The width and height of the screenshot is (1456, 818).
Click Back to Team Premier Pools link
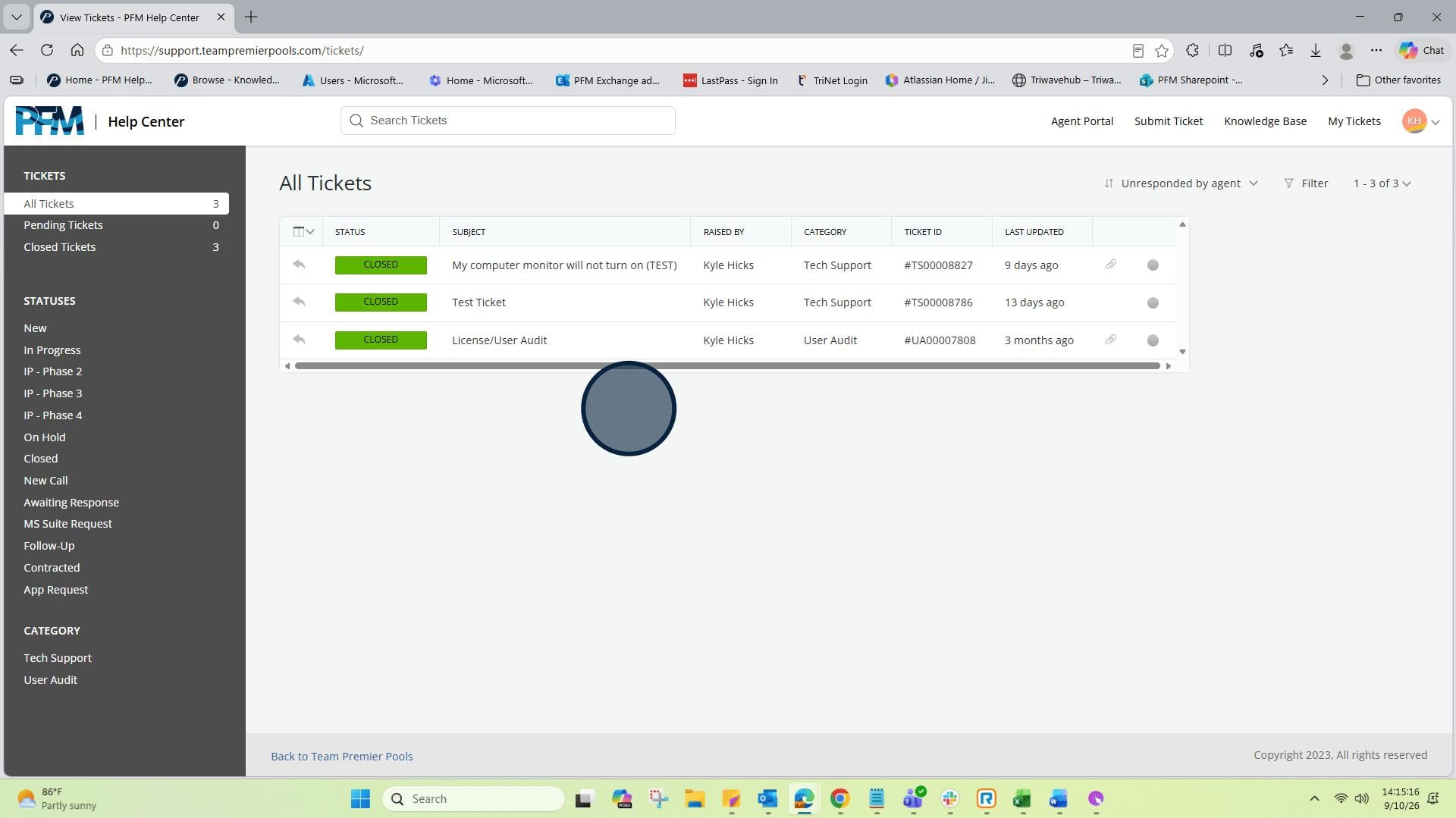pyautogui.click(x=341, y=757)
